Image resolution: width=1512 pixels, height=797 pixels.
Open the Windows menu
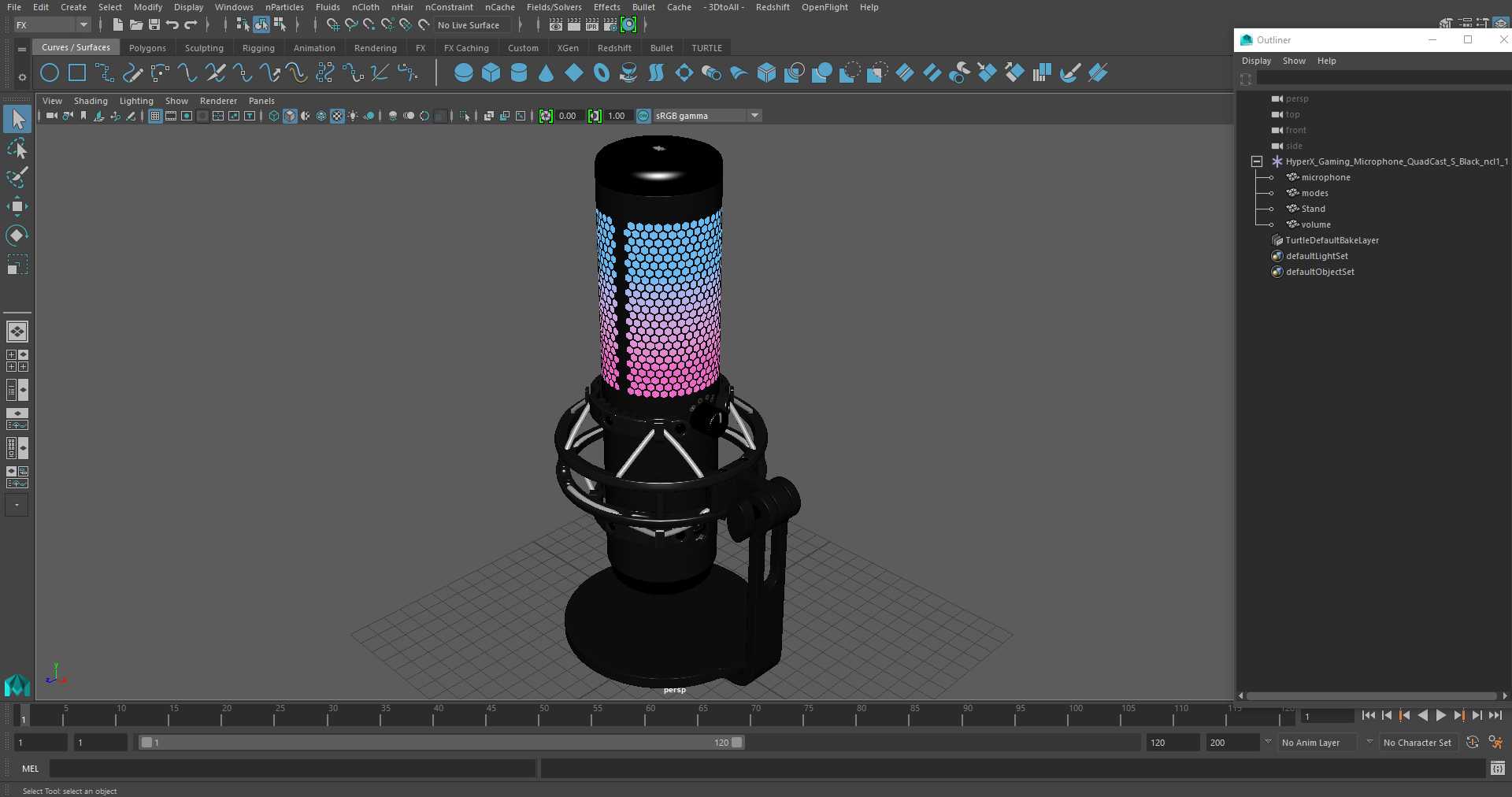[234, 7]
